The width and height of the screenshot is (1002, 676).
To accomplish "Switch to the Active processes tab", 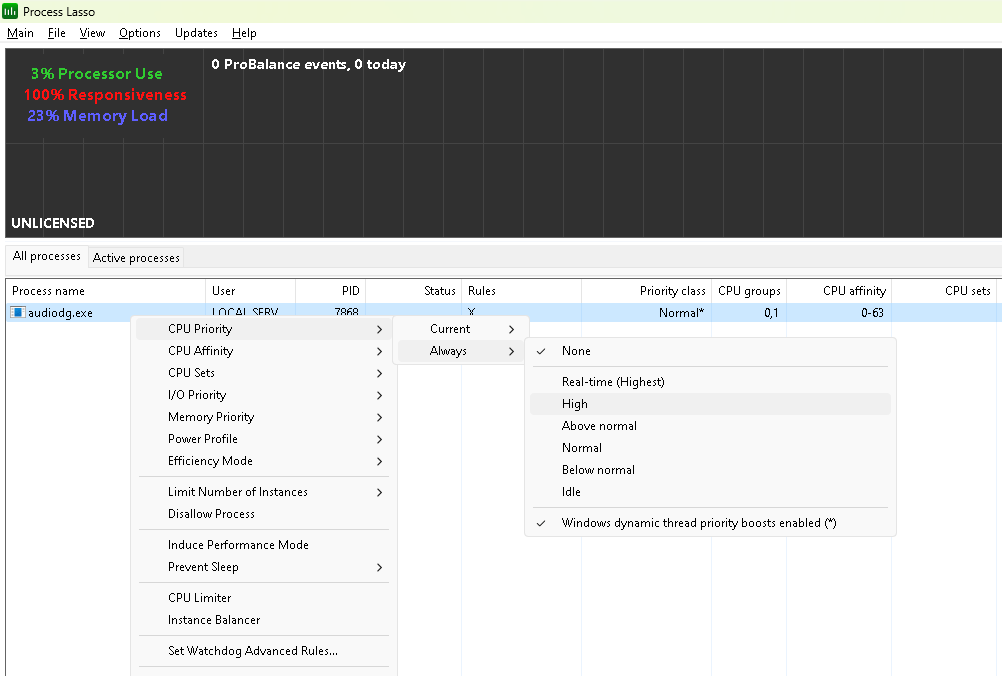I will [x=136, y=257].
